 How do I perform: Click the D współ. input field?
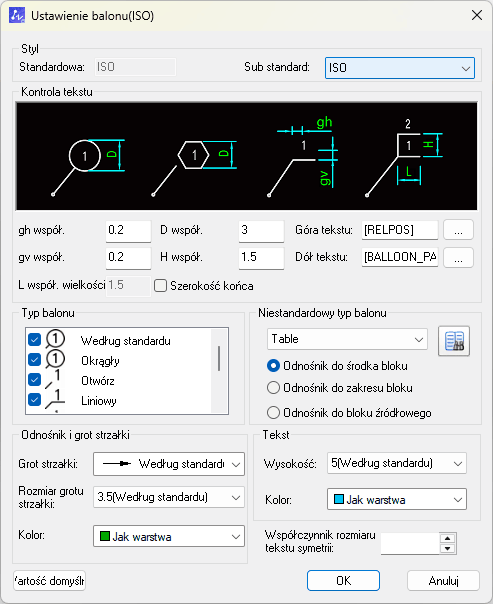click(x=261, y=230)
